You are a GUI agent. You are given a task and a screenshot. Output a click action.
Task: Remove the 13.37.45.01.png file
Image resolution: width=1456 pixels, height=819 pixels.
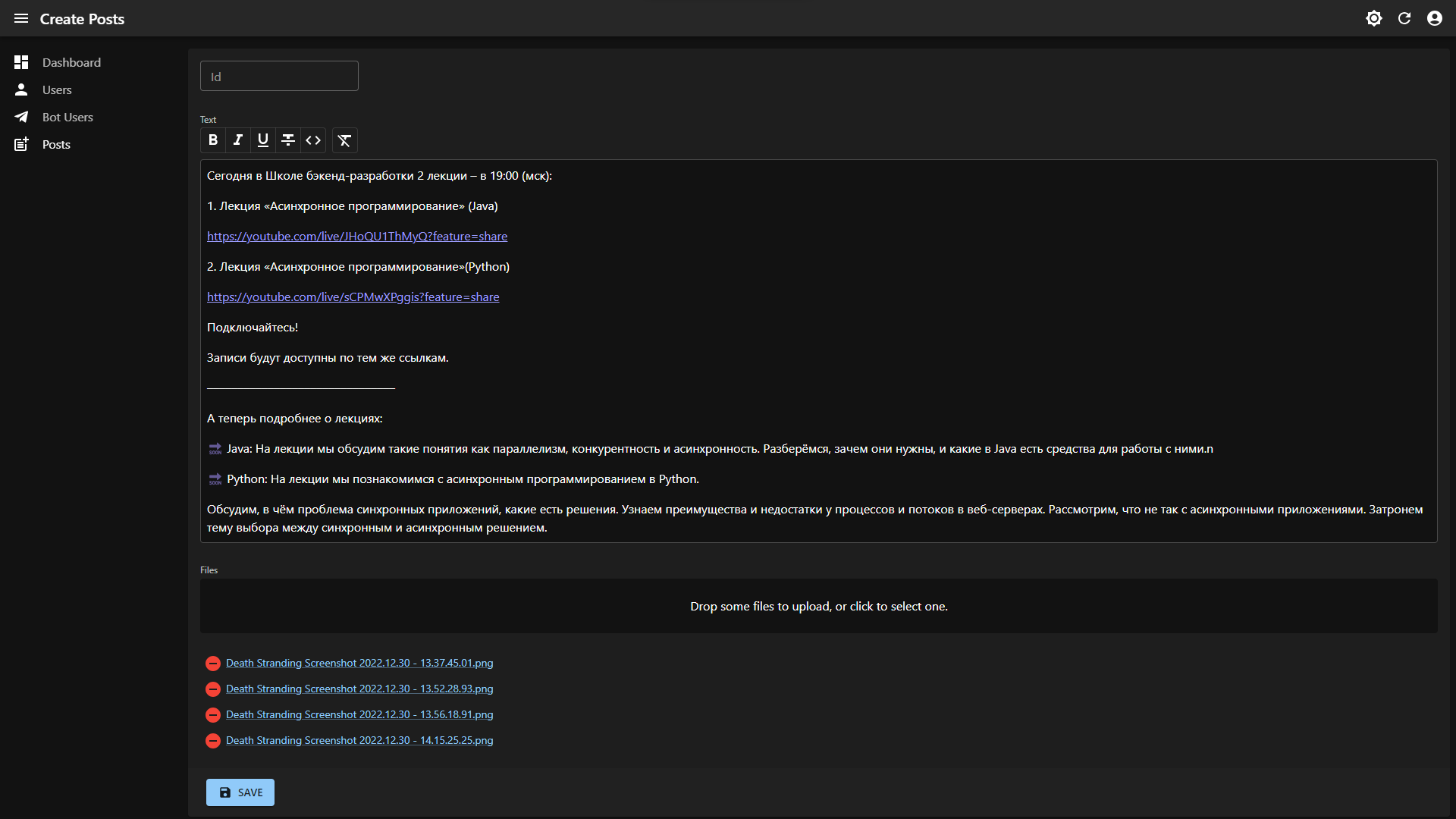213,664
